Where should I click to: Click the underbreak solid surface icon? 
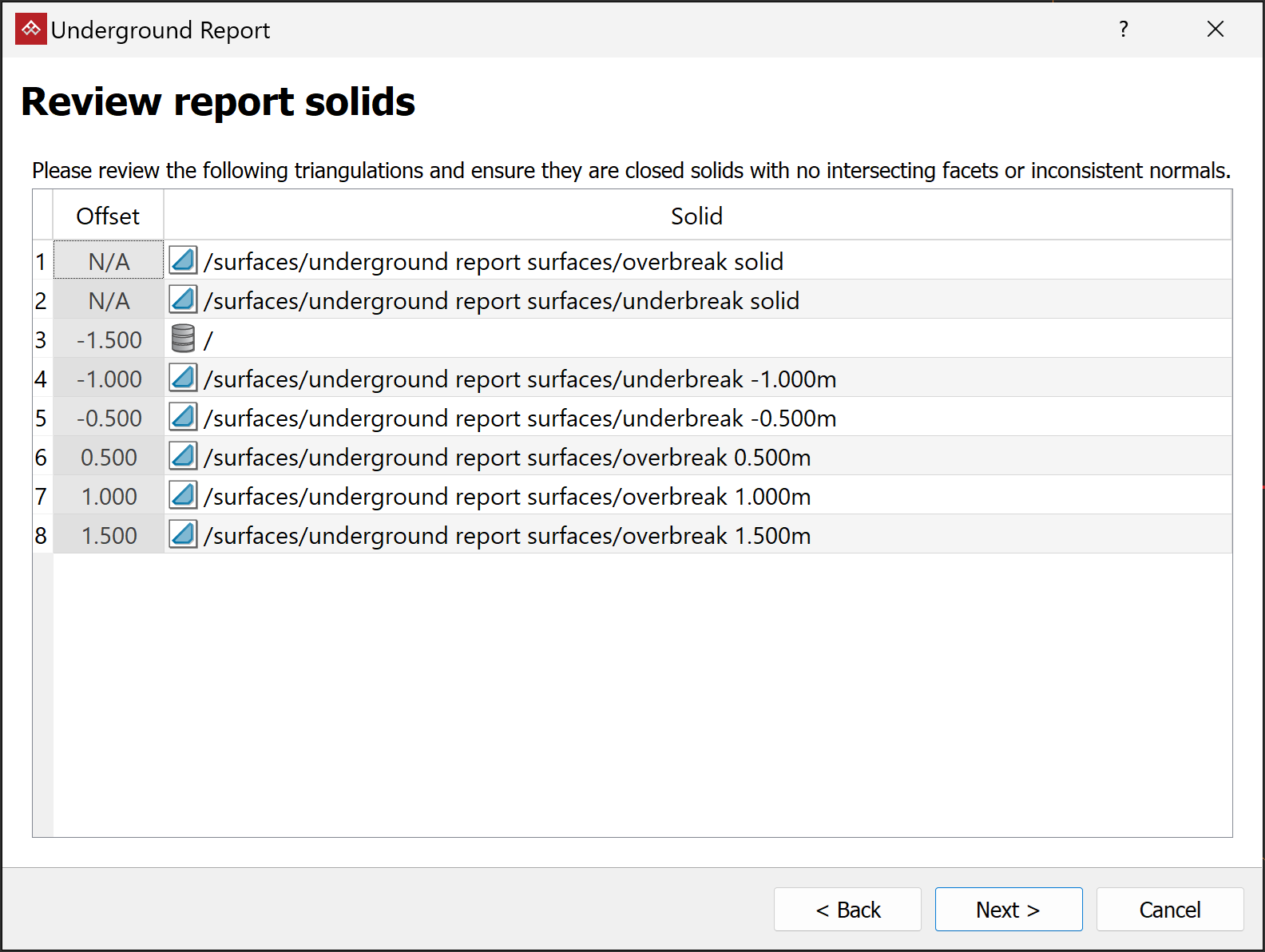183,299
